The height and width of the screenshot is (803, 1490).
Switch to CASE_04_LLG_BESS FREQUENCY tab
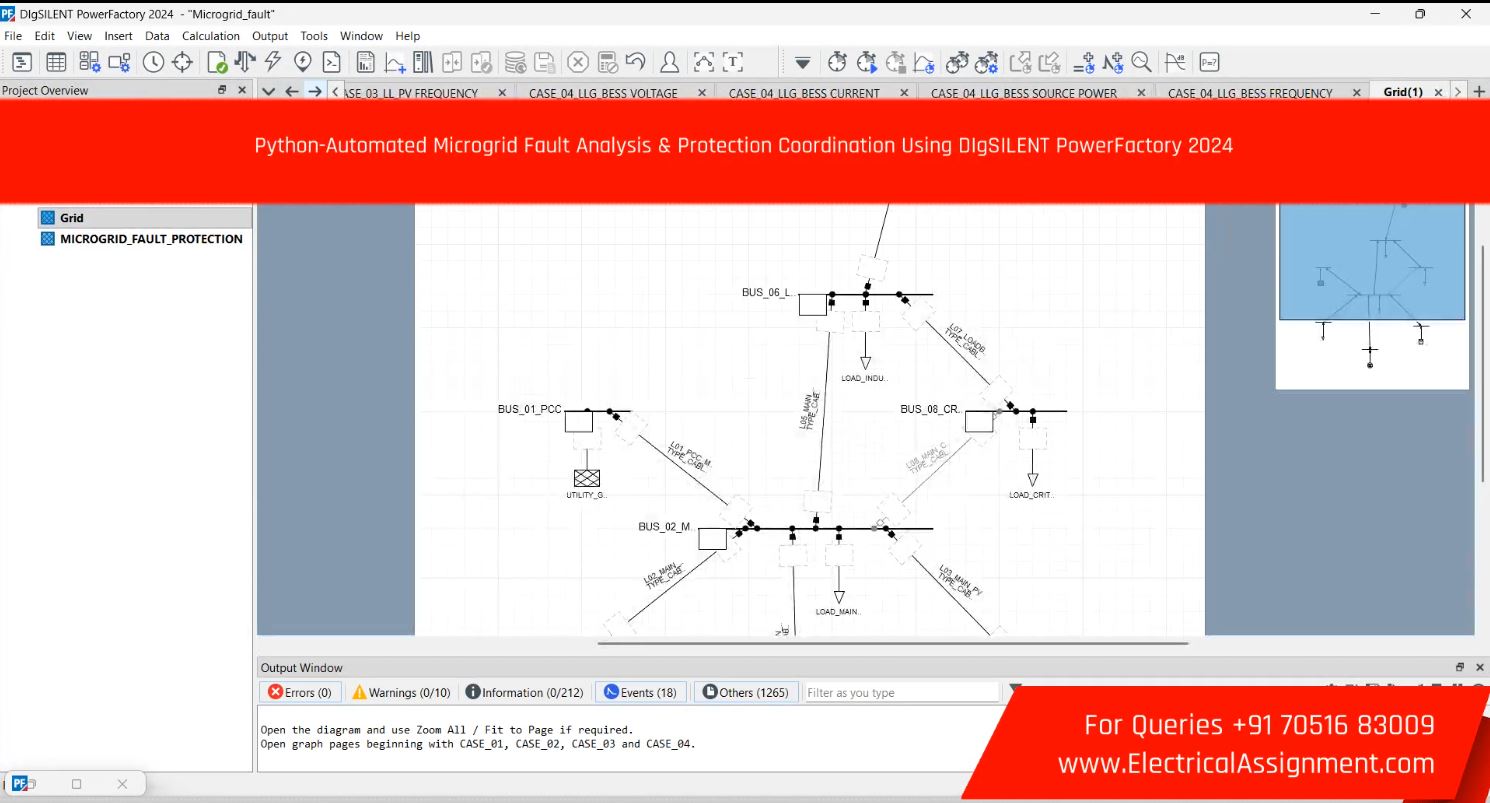point(1250,93)
